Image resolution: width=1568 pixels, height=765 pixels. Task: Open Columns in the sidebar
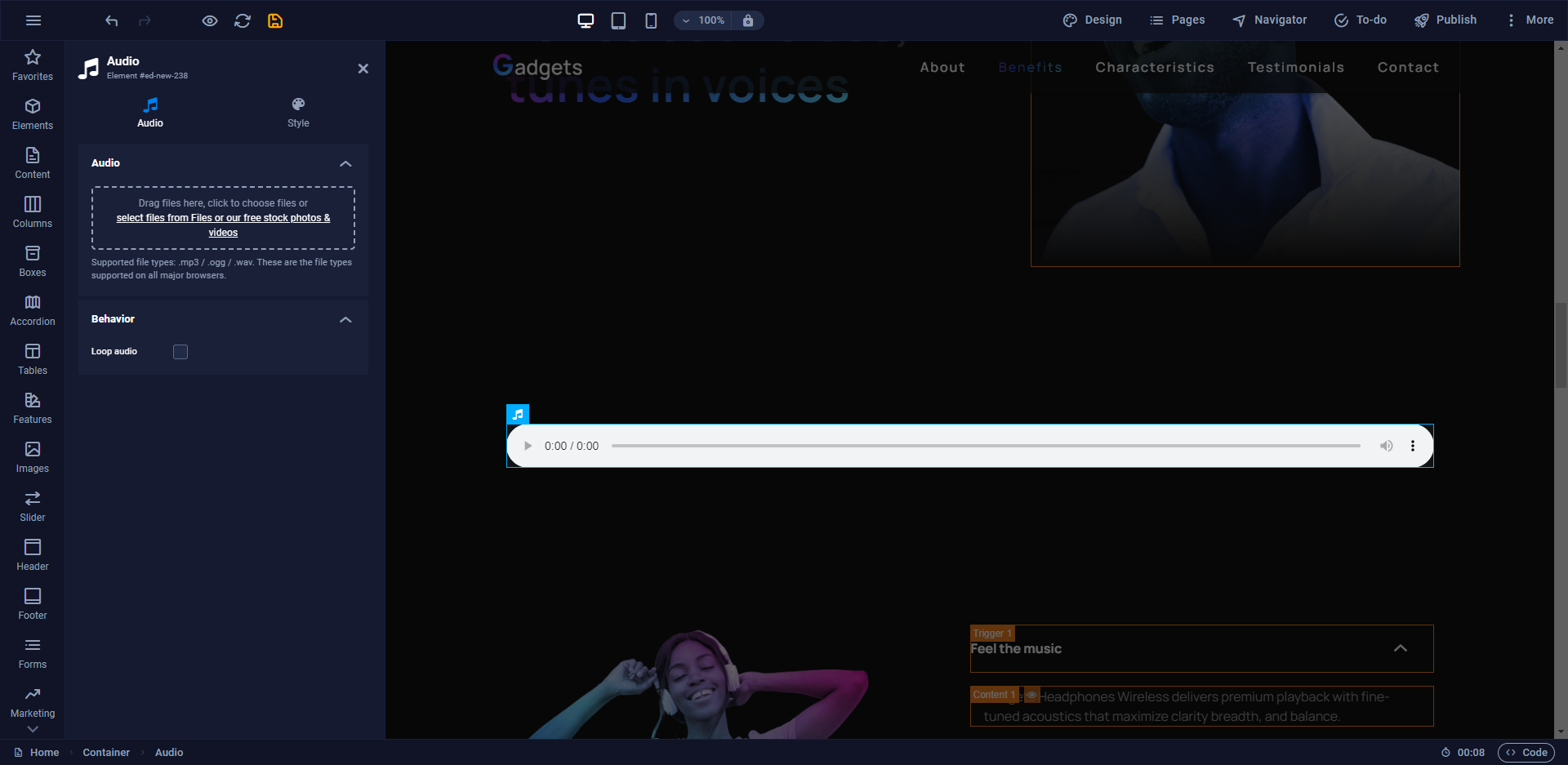coord(33,212)
